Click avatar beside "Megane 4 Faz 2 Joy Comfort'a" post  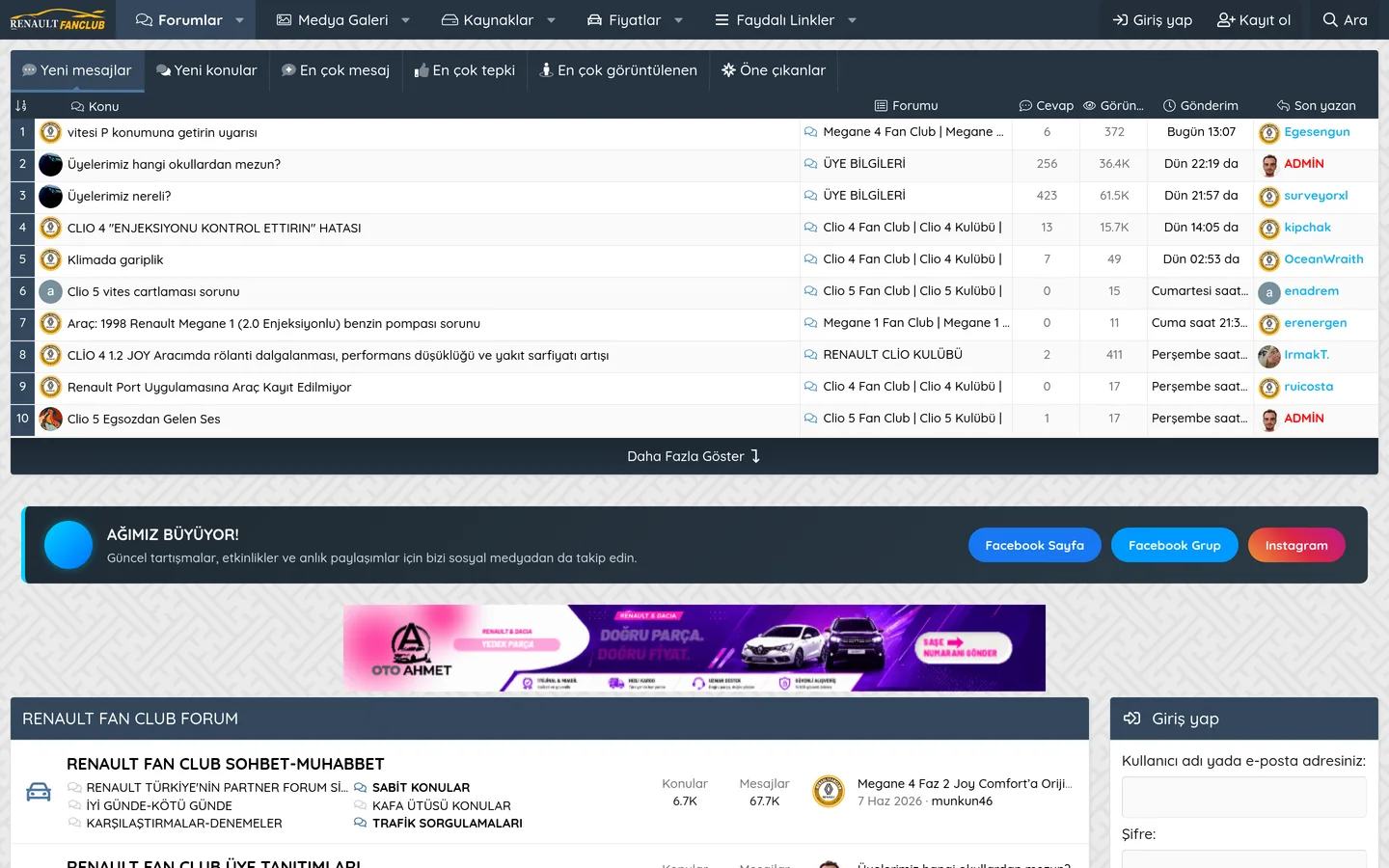(829, 792)
